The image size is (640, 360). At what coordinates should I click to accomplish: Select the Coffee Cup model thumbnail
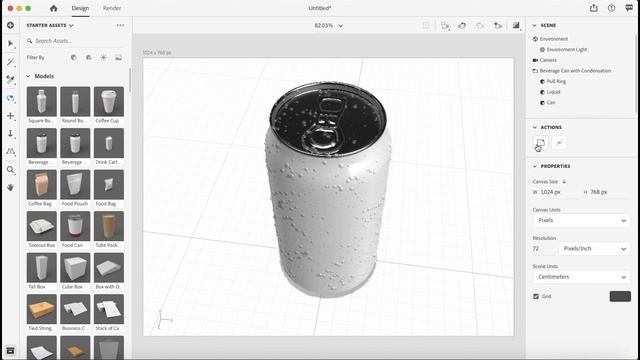pyautogui.click(x=109, y=101)
